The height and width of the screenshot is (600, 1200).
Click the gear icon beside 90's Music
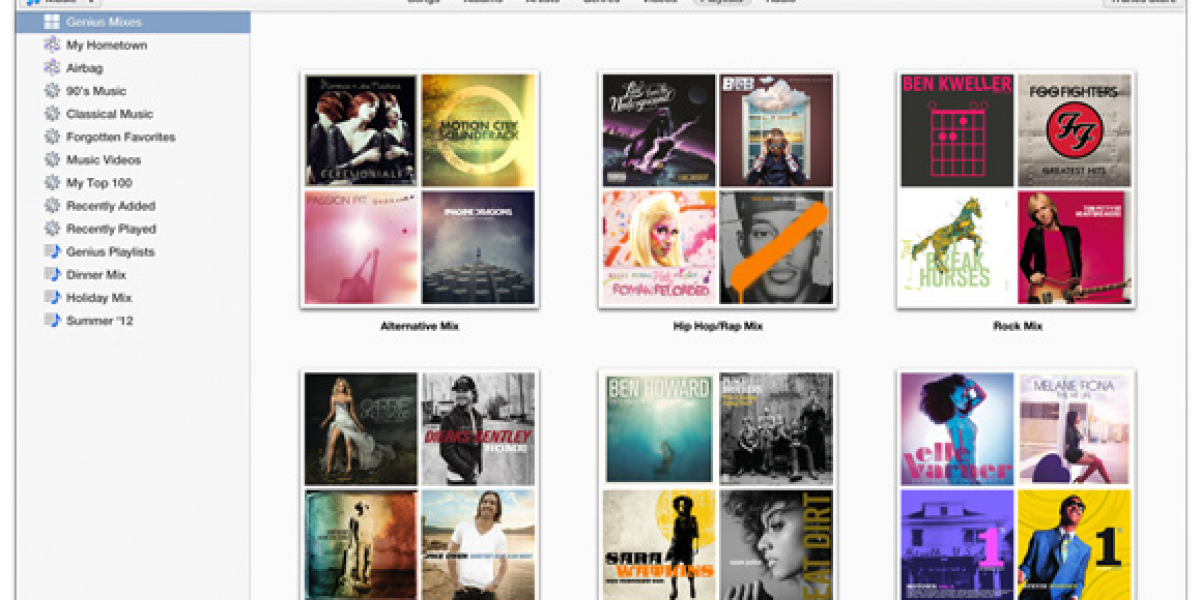pyautogui.click(x=52, y=91)
